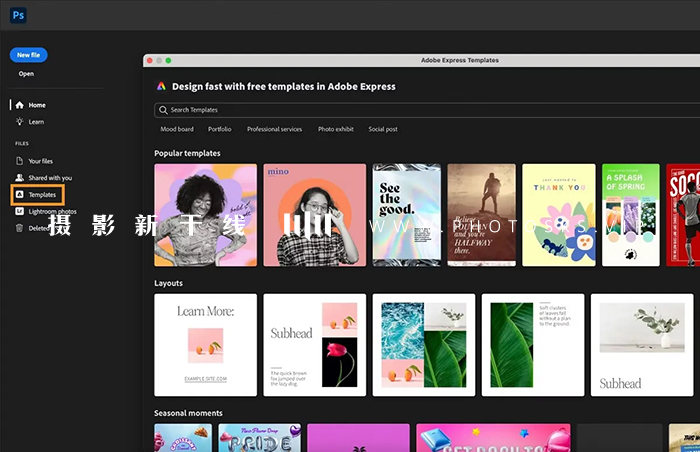This screenshot has height=452, width=700.
Task: Switch to the Photo exhibit category
Action: coord(335,129)
